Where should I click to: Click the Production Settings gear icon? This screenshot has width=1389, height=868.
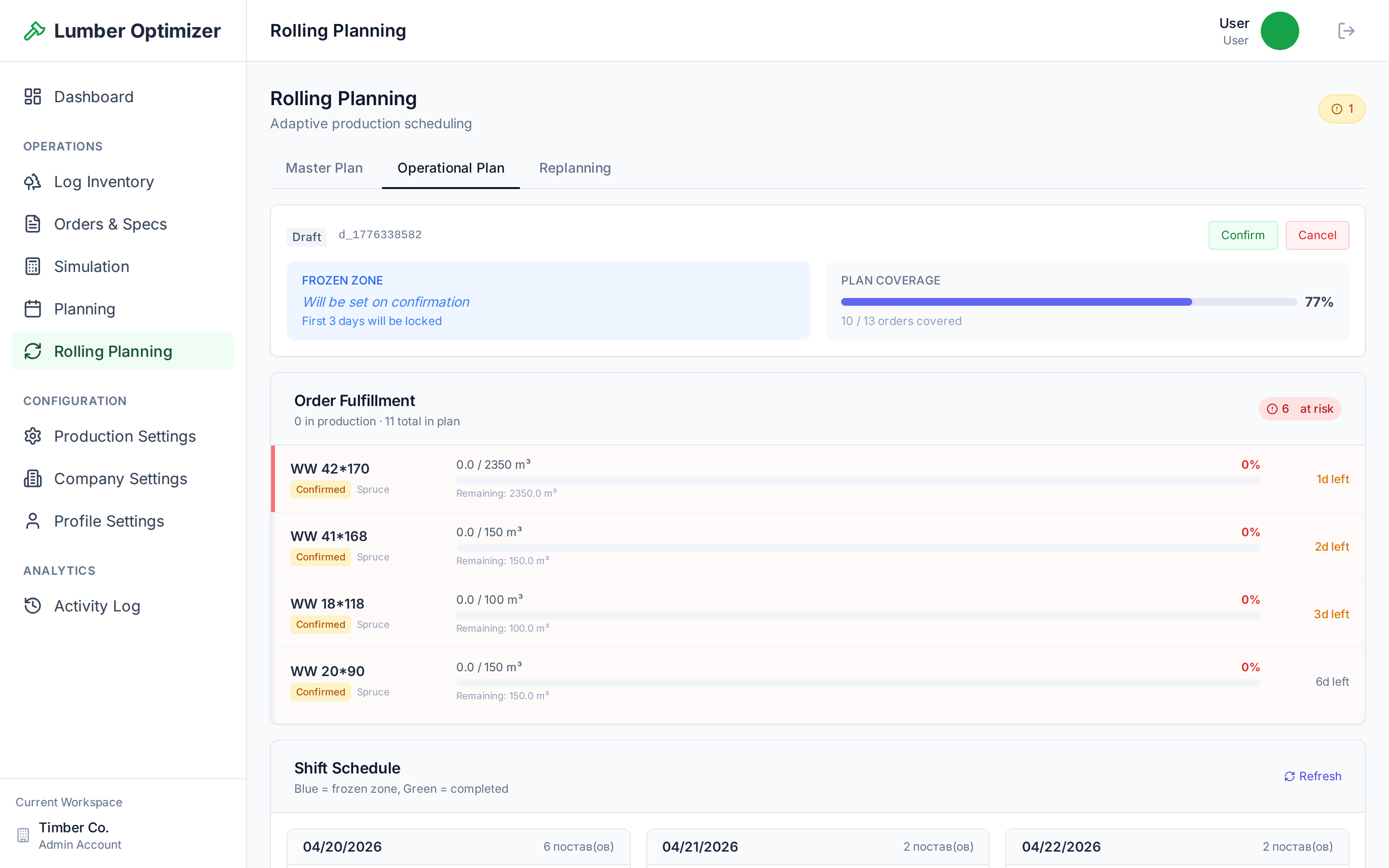click(x=33, y=436)
